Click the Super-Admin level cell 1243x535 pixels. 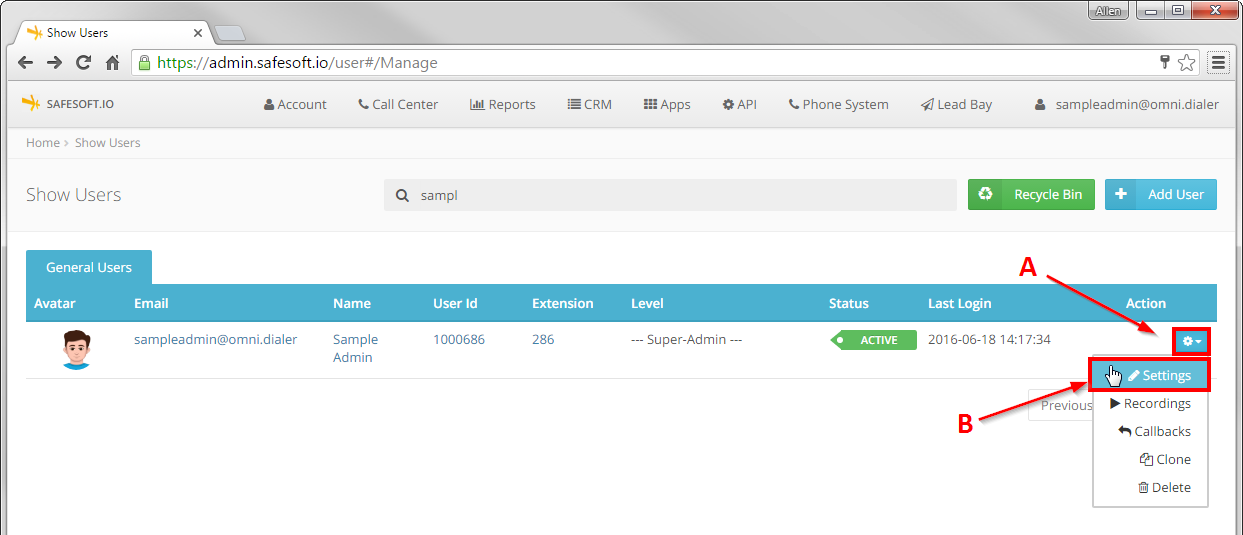[686, 339]
